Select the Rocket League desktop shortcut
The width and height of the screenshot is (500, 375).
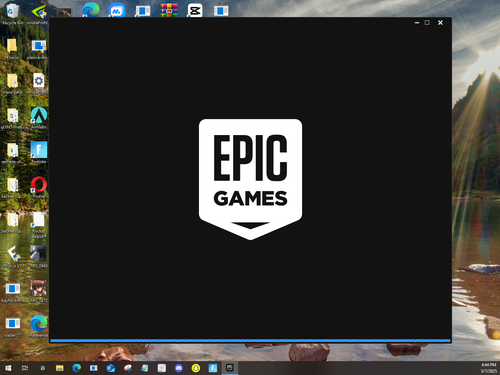(x=39, y=225)
